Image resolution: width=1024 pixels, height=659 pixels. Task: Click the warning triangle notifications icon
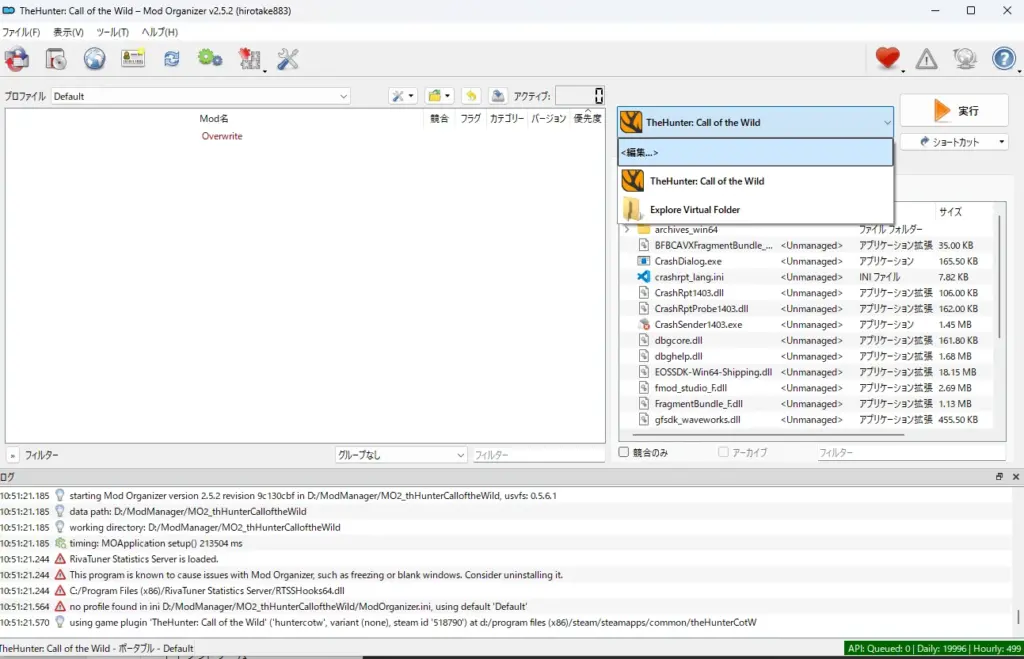927,60
